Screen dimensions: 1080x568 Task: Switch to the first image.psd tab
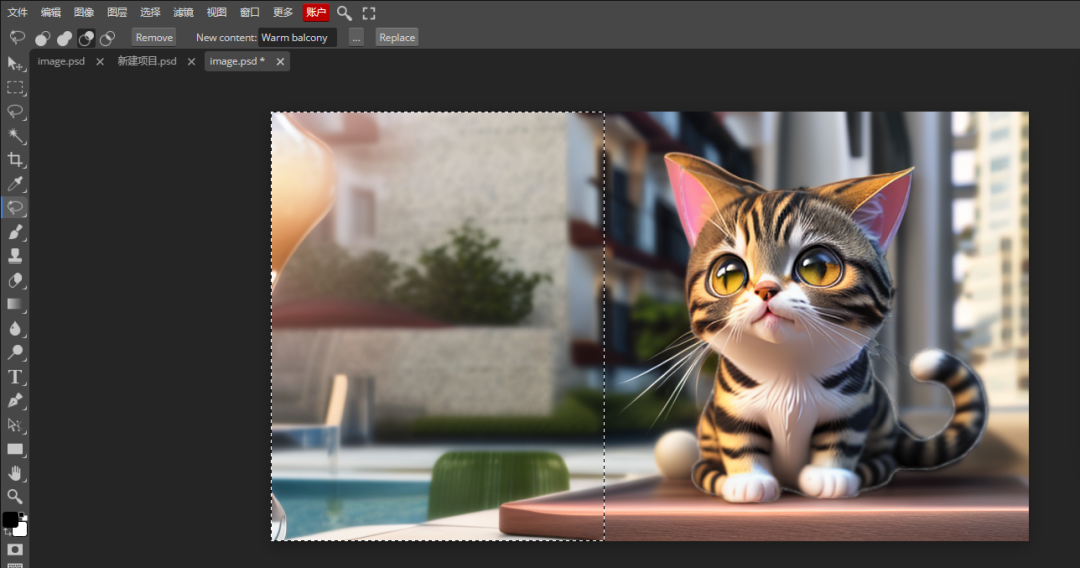point(61,61)
